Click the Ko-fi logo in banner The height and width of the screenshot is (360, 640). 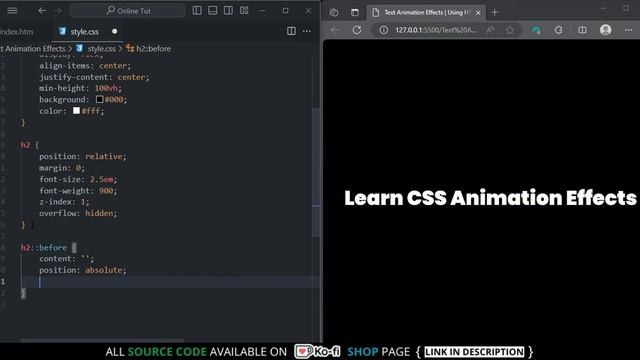pyautogui.click(x=318, y=351)
